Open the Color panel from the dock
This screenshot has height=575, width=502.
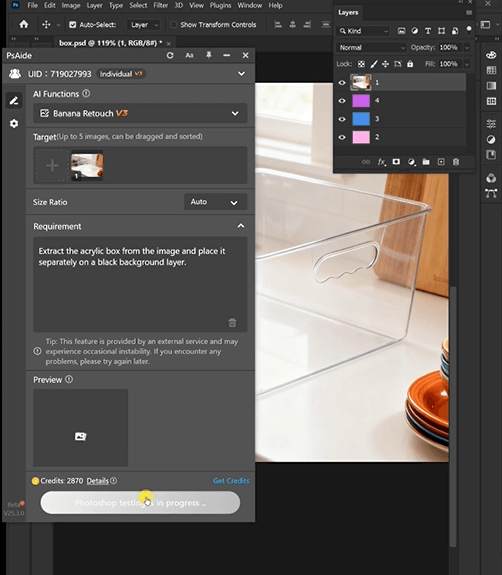pyautogui.click(x=491, y=55)
